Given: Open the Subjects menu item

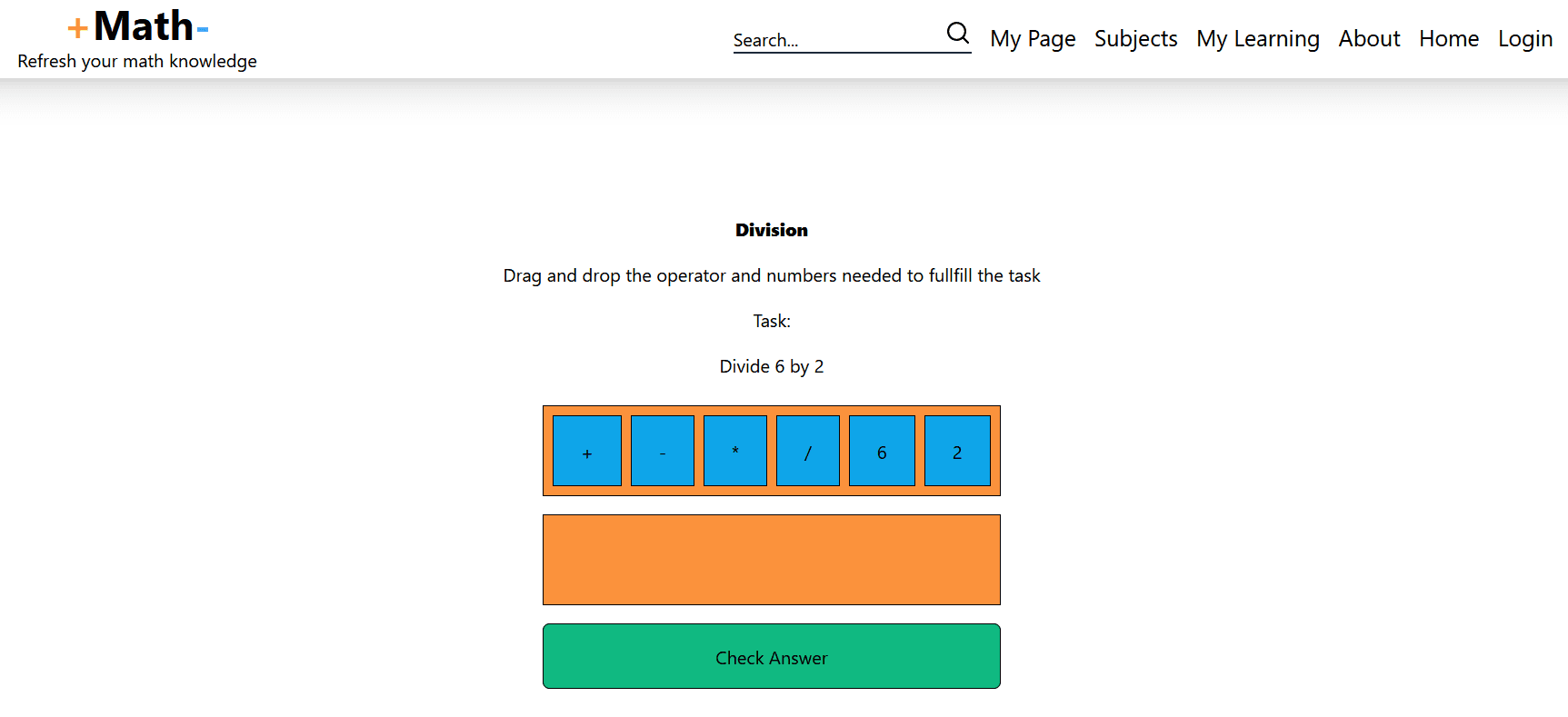Looking at the screenshot, I should tap(1135, 39).
